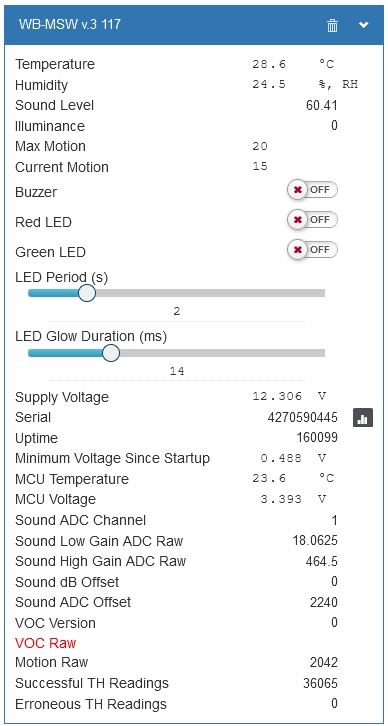Click the LED Glow Duration value 14 field

coord(176,371)
